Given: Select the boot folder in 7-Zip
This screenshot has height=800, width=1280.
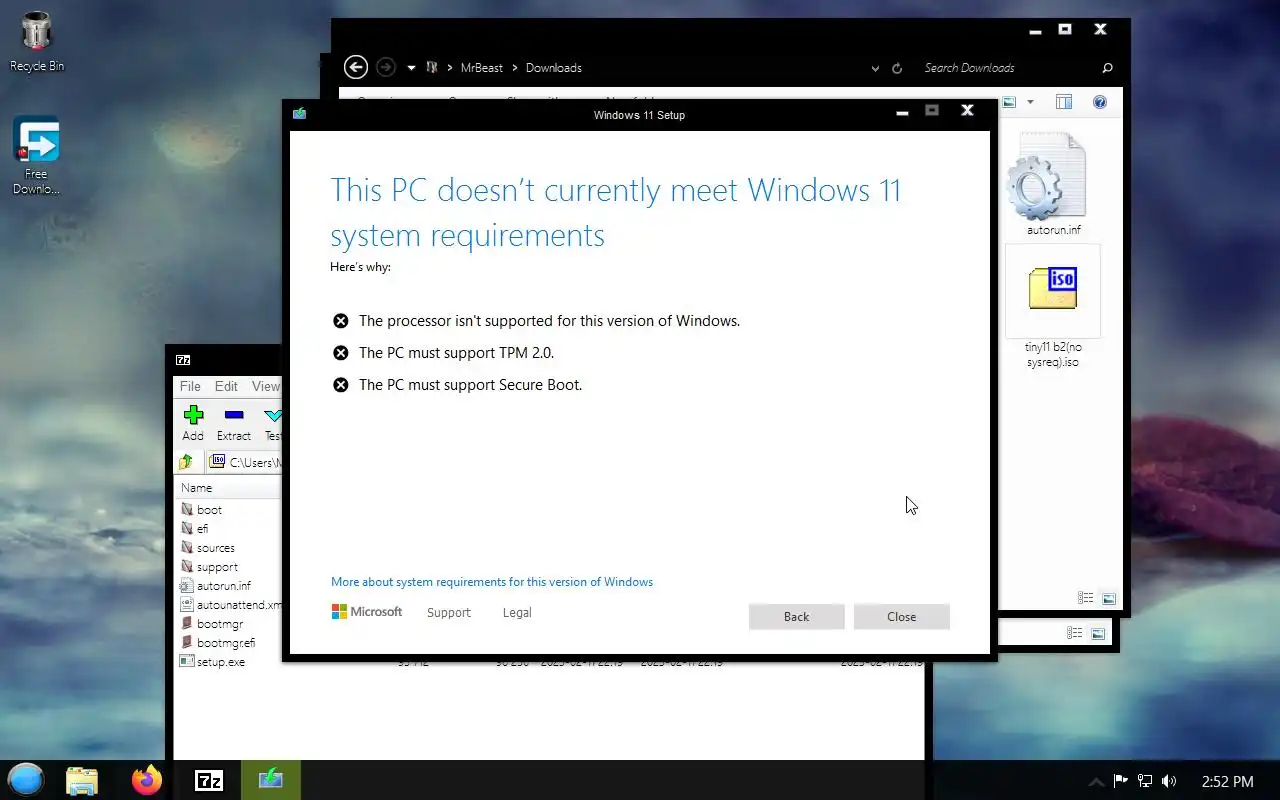Looking at the screenshot, I should tap(209, 510).
